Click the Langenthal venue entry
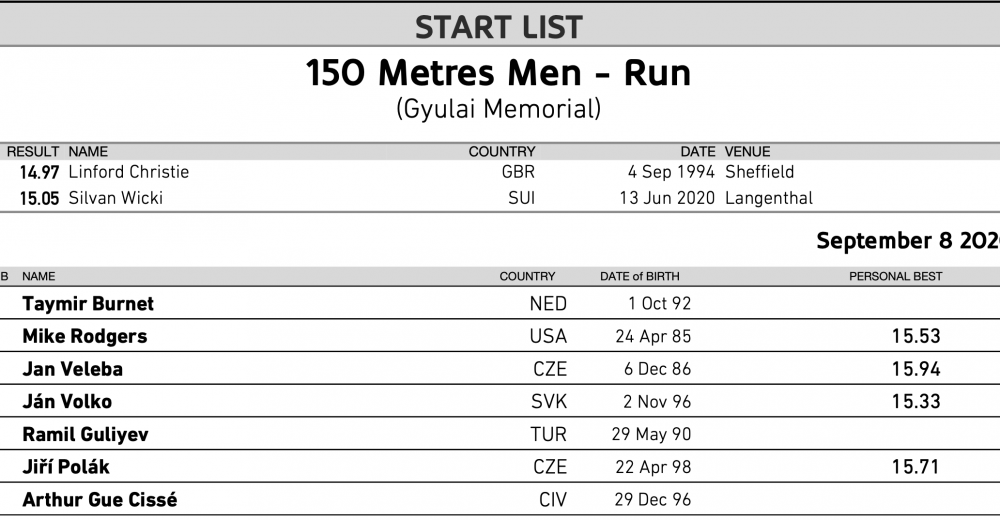Screen dimensions: 1000x520 click(769, 198)
